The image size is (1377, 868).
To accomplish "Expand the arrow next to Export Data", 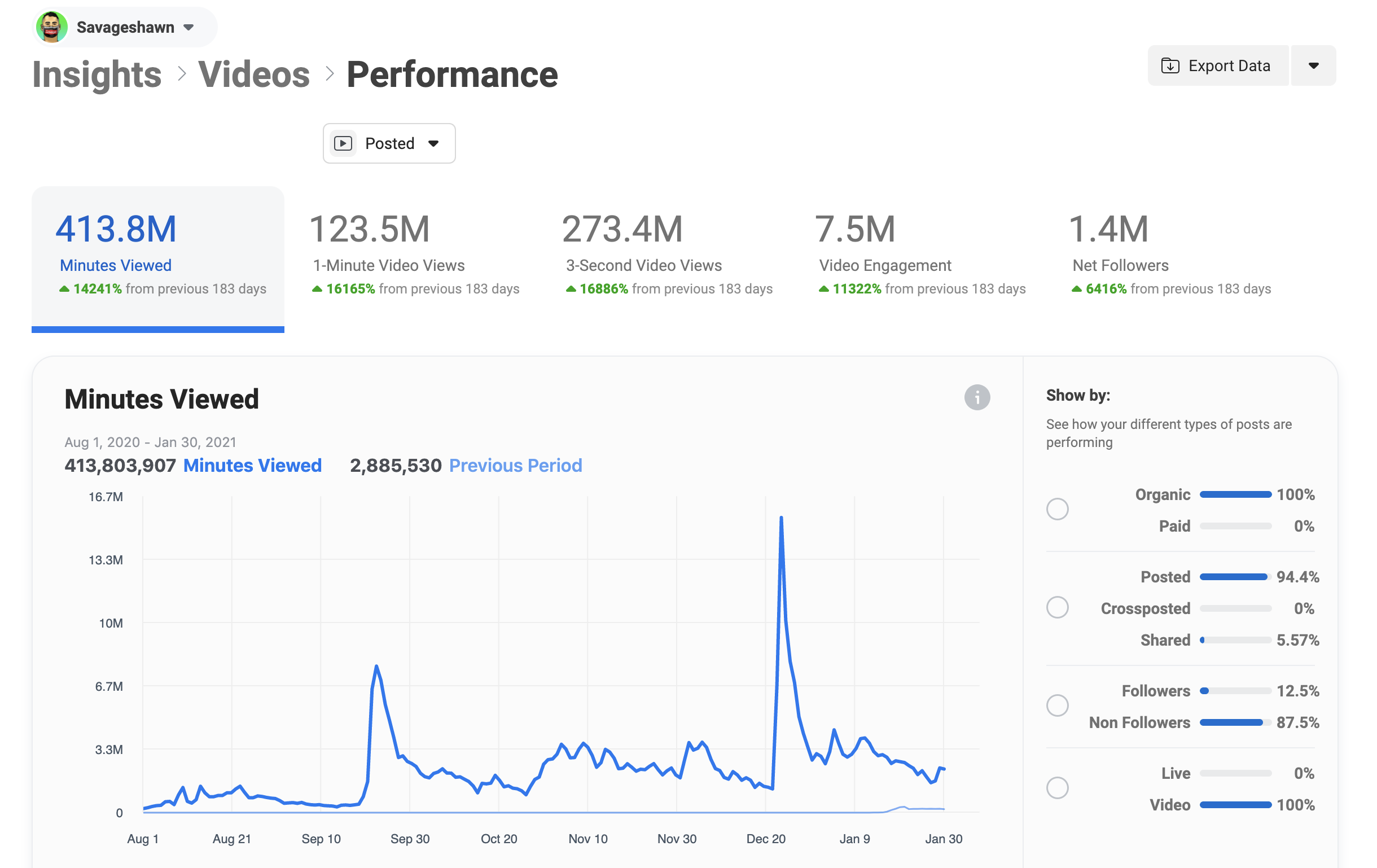I will [x=1314, y=66].
